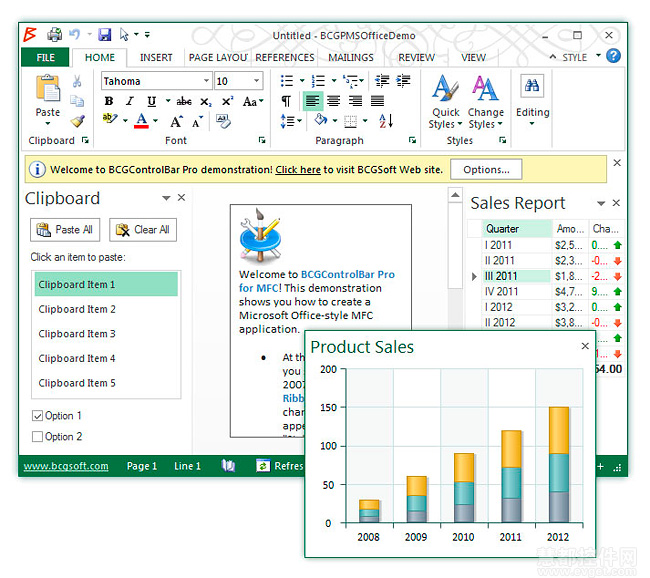Open Change Styles menu
The image size is (650, 578).
[485, 102]
